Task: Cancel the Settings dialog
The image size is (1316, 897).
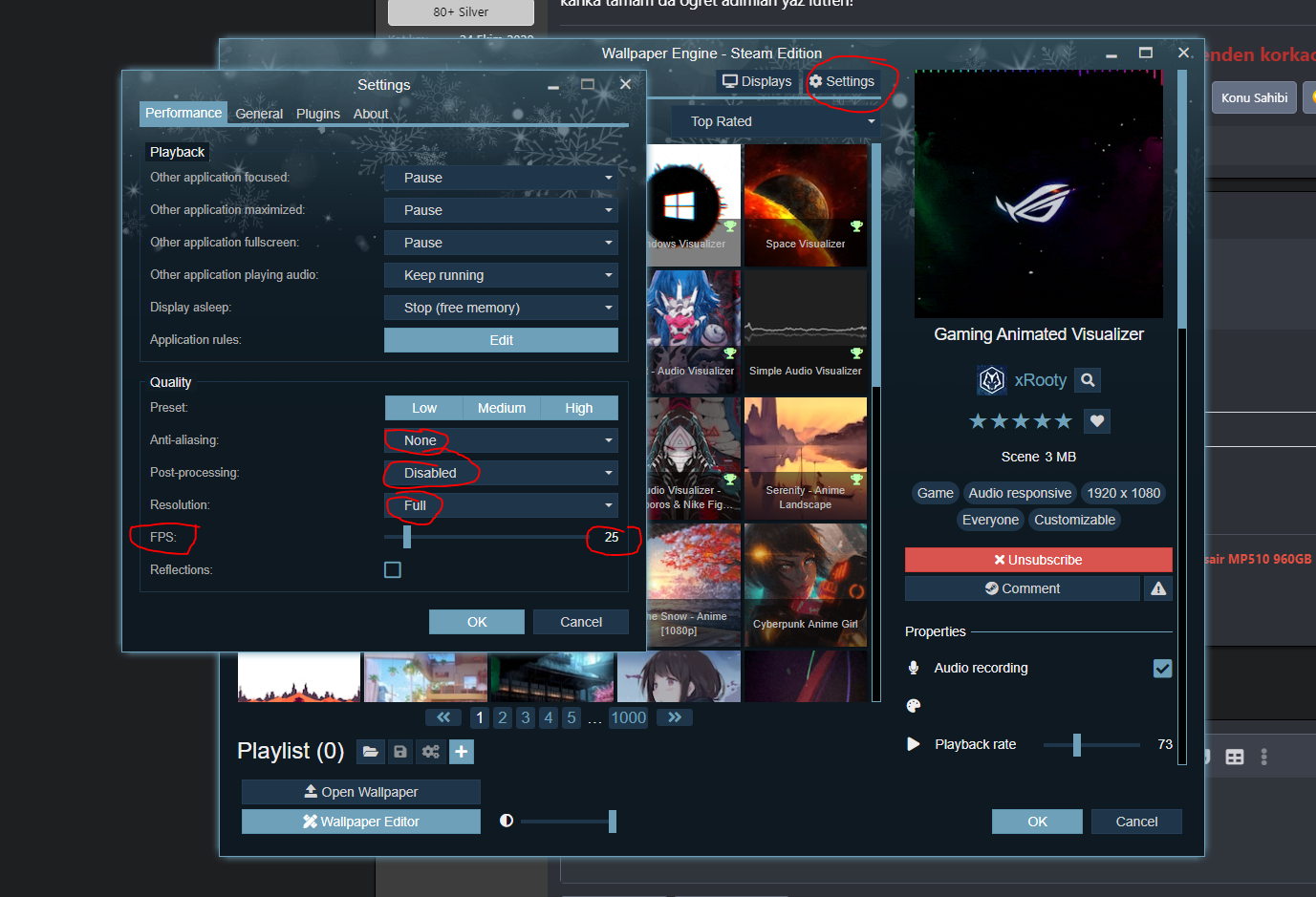Action: pos(581,622)
